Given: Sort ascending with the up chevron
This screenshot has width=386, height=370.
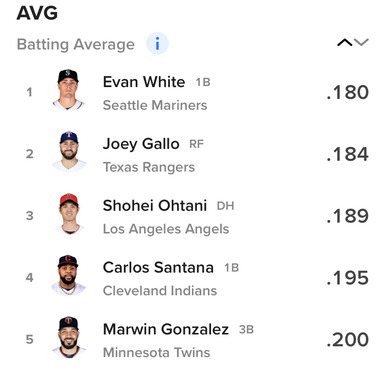Looking at the screenshot, I should [x=344, y=42].
